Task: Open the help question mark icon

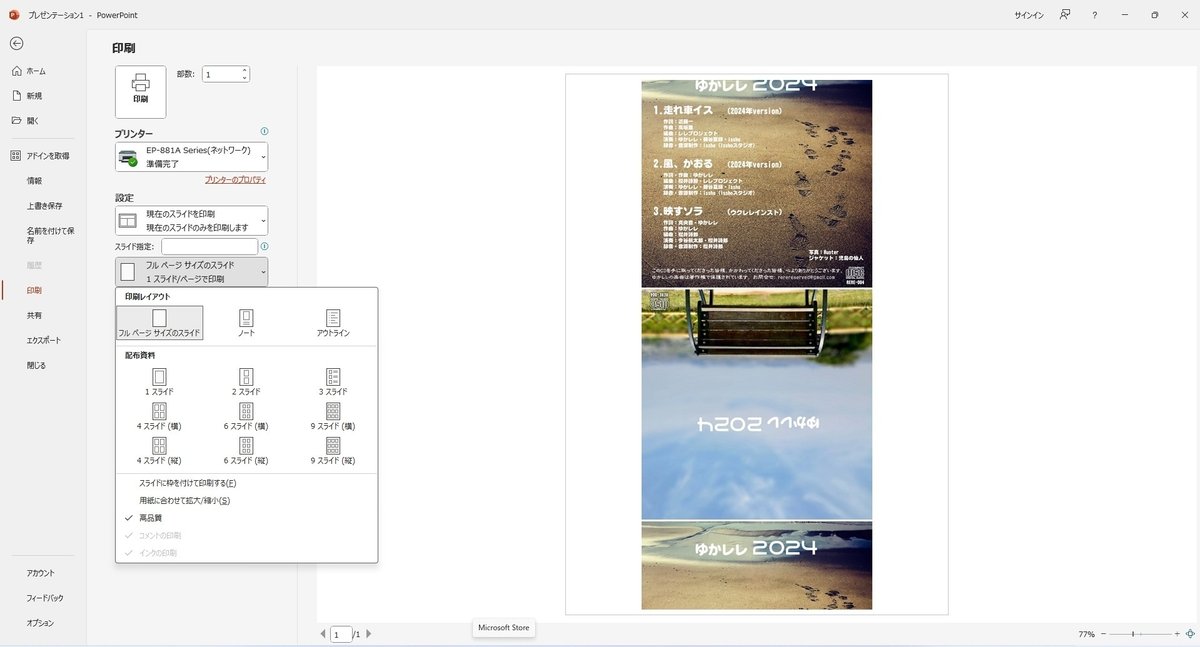Action: click(x=1095, y=15)
